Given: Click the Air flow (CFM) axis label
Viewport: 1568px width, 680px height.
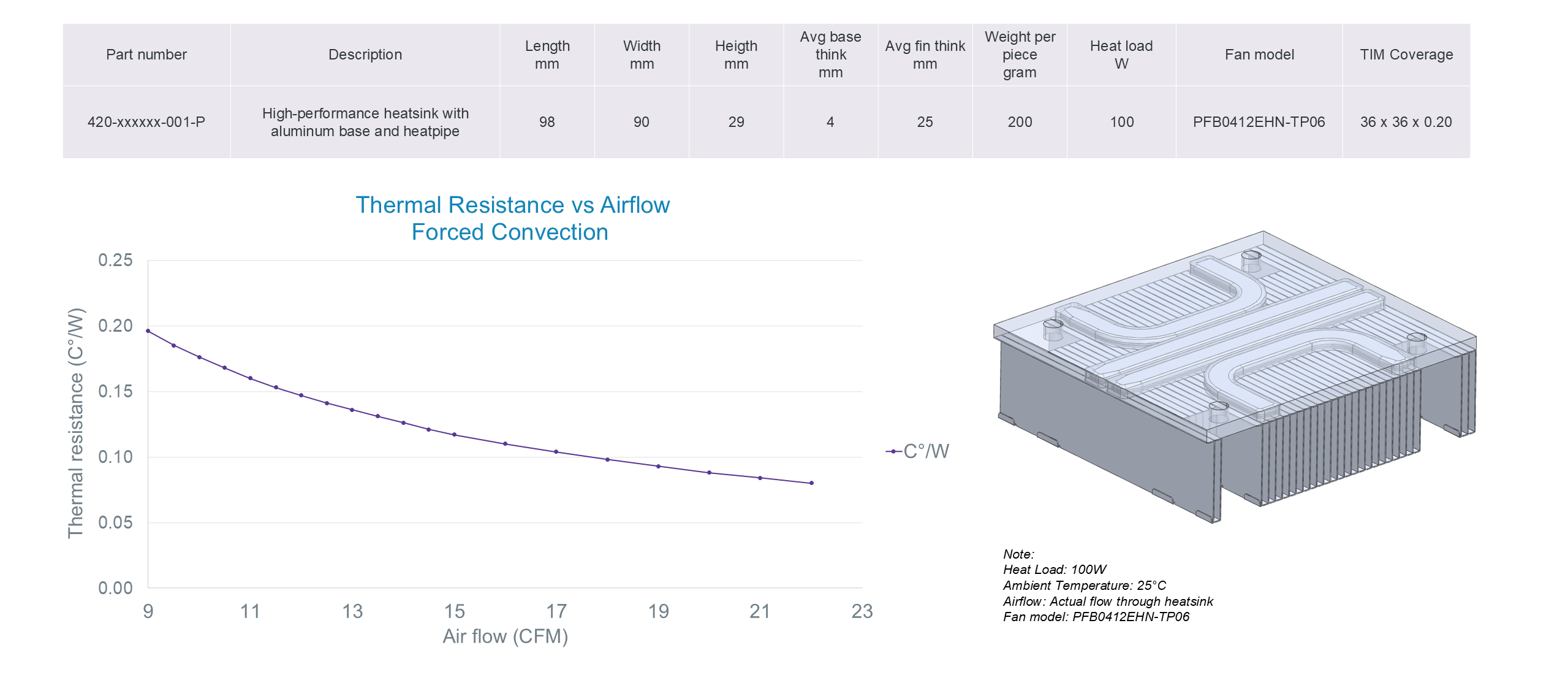Looking at the screenshot, I should (505, 636).
